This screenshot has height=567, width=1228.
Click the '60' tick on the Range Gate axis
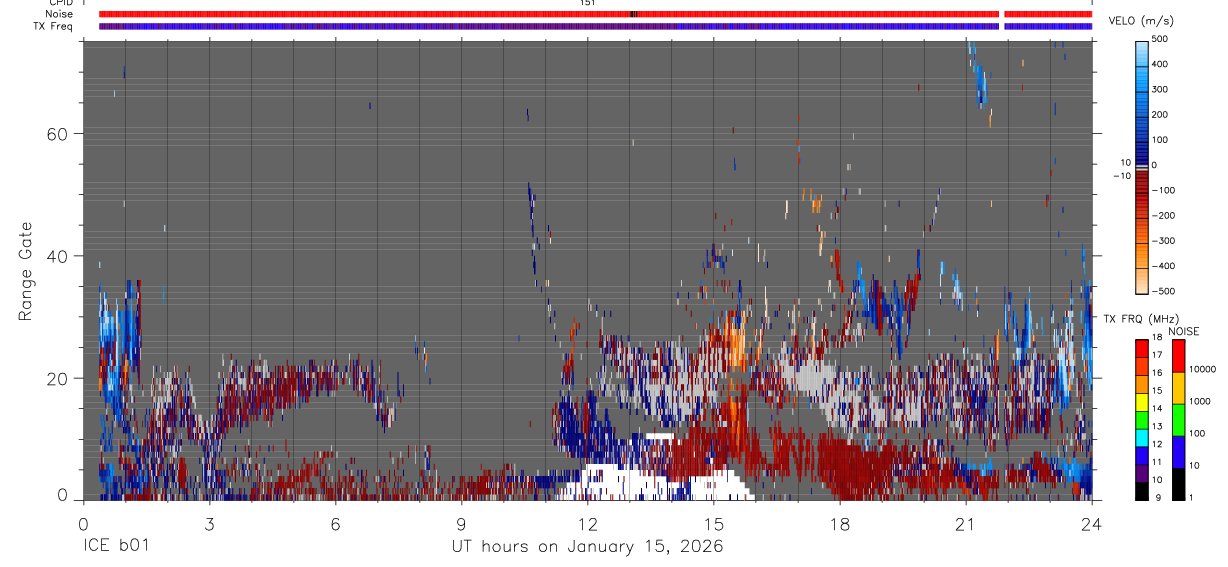(57, 134)
